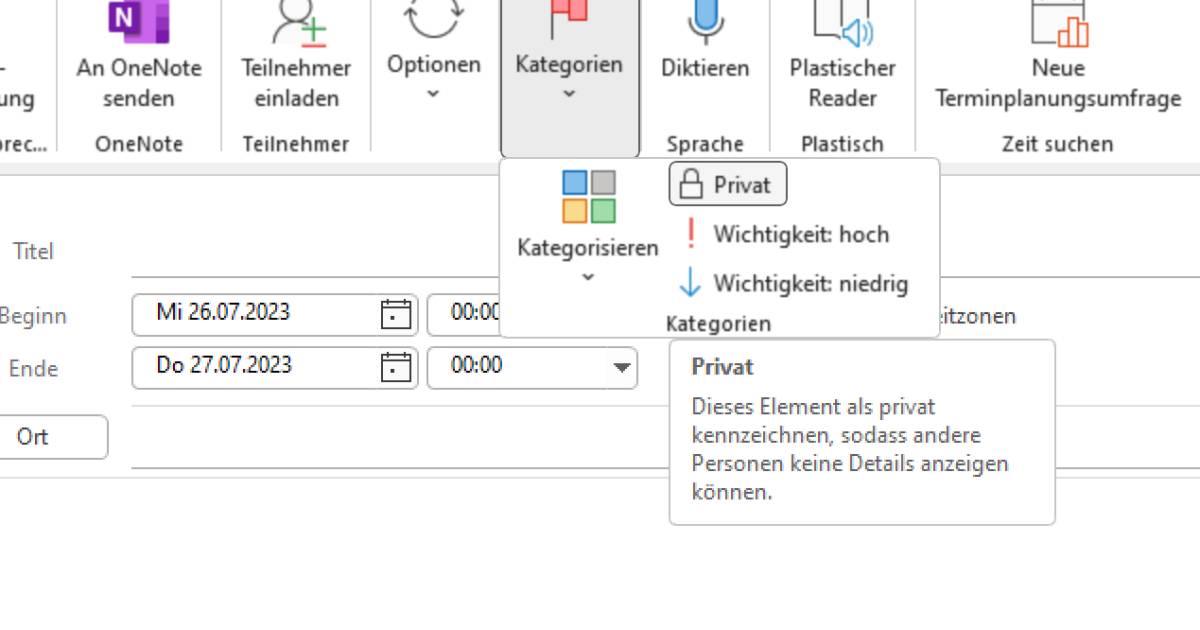Open the Ende date calendar picker
Image resolution: width=1200 pixels, height=630 pixels.
coord(398,366)
